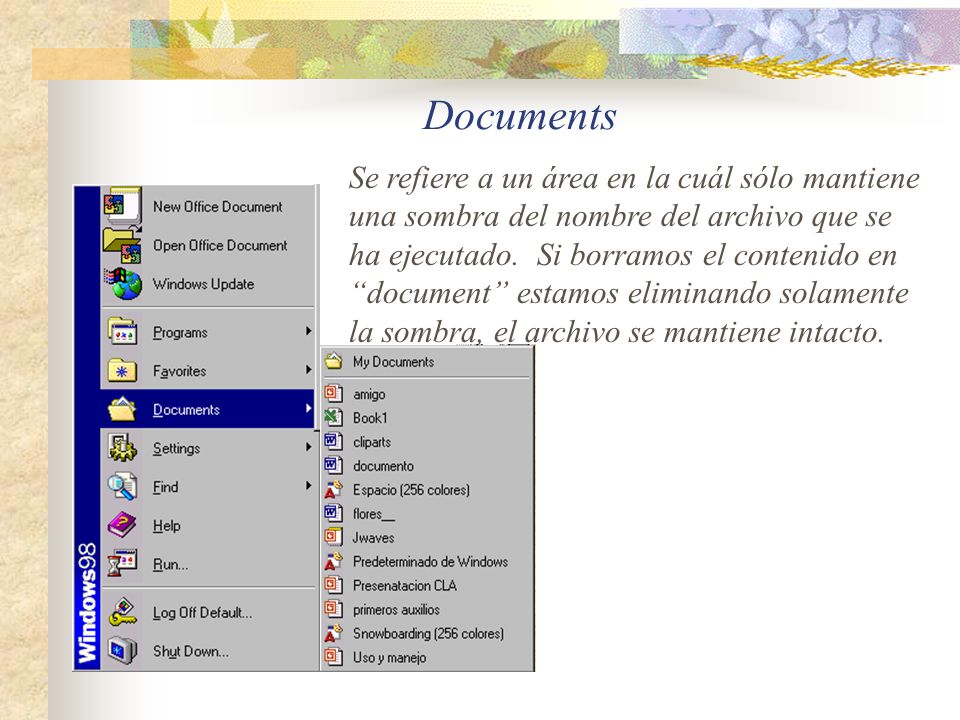Open the Programs menu item
The height and width of the screenshot is (720, 960).
208,332
